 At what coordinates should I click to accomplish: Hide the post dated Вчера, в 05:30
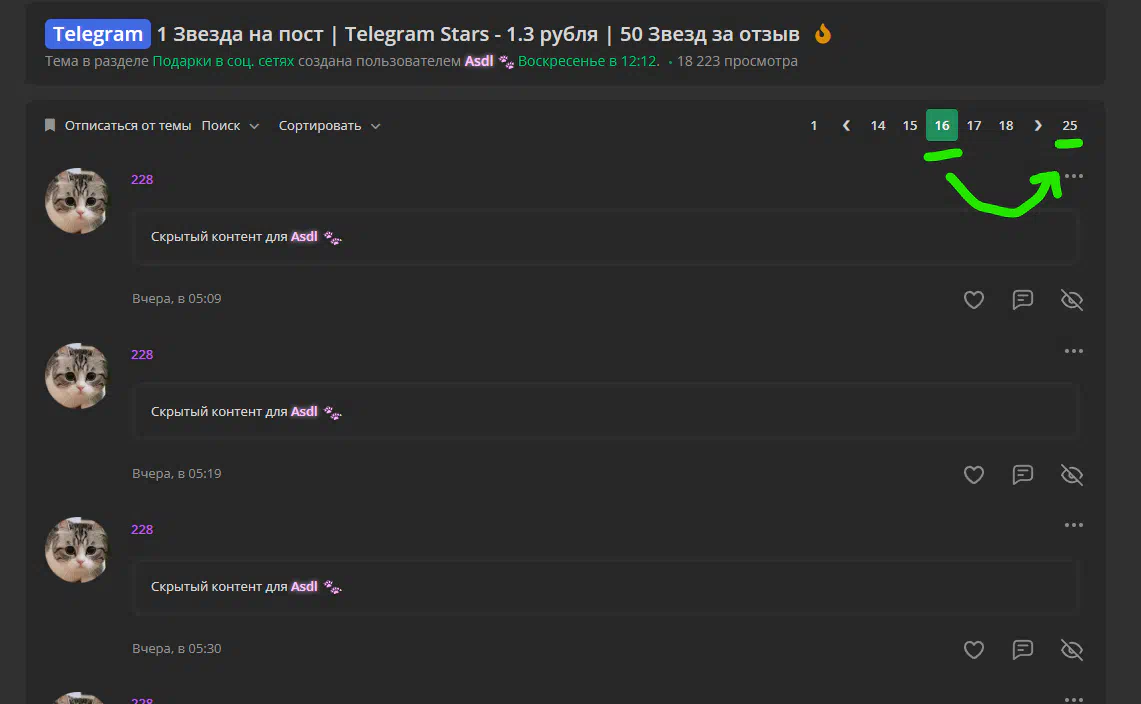pos(1072,649)
